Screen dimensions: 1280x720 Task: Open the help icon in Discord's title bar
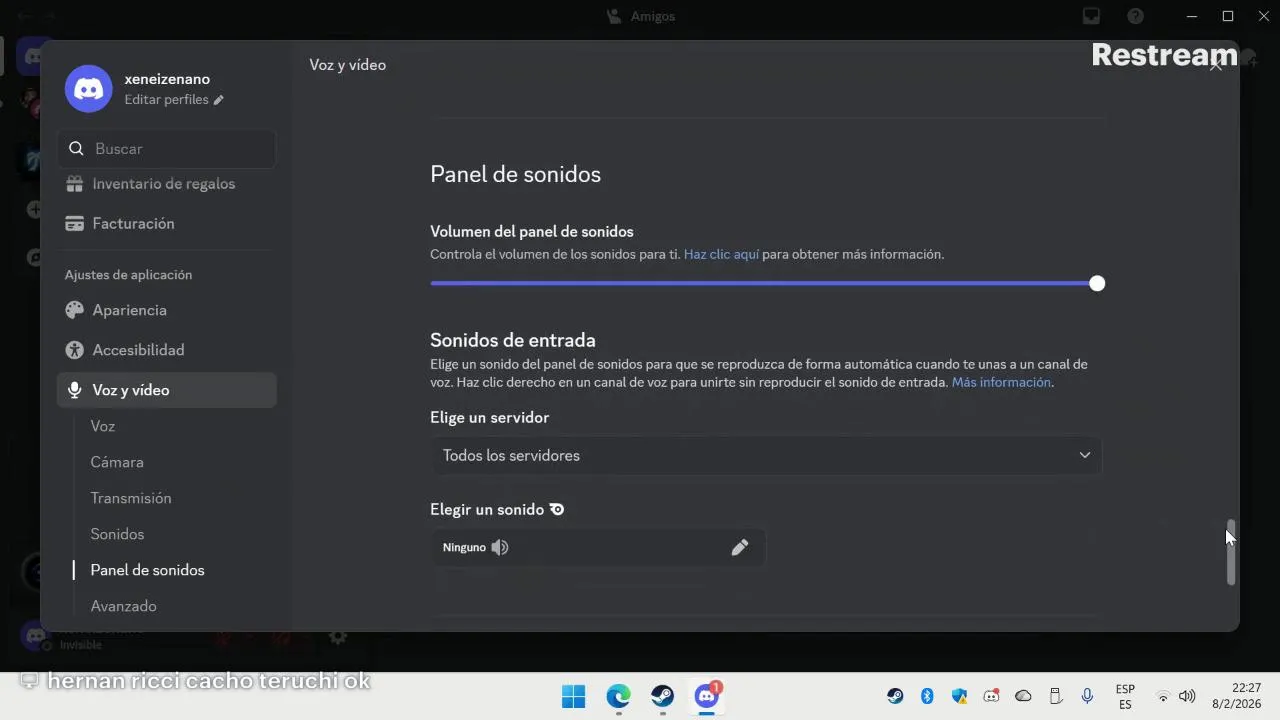[1135, 16]
